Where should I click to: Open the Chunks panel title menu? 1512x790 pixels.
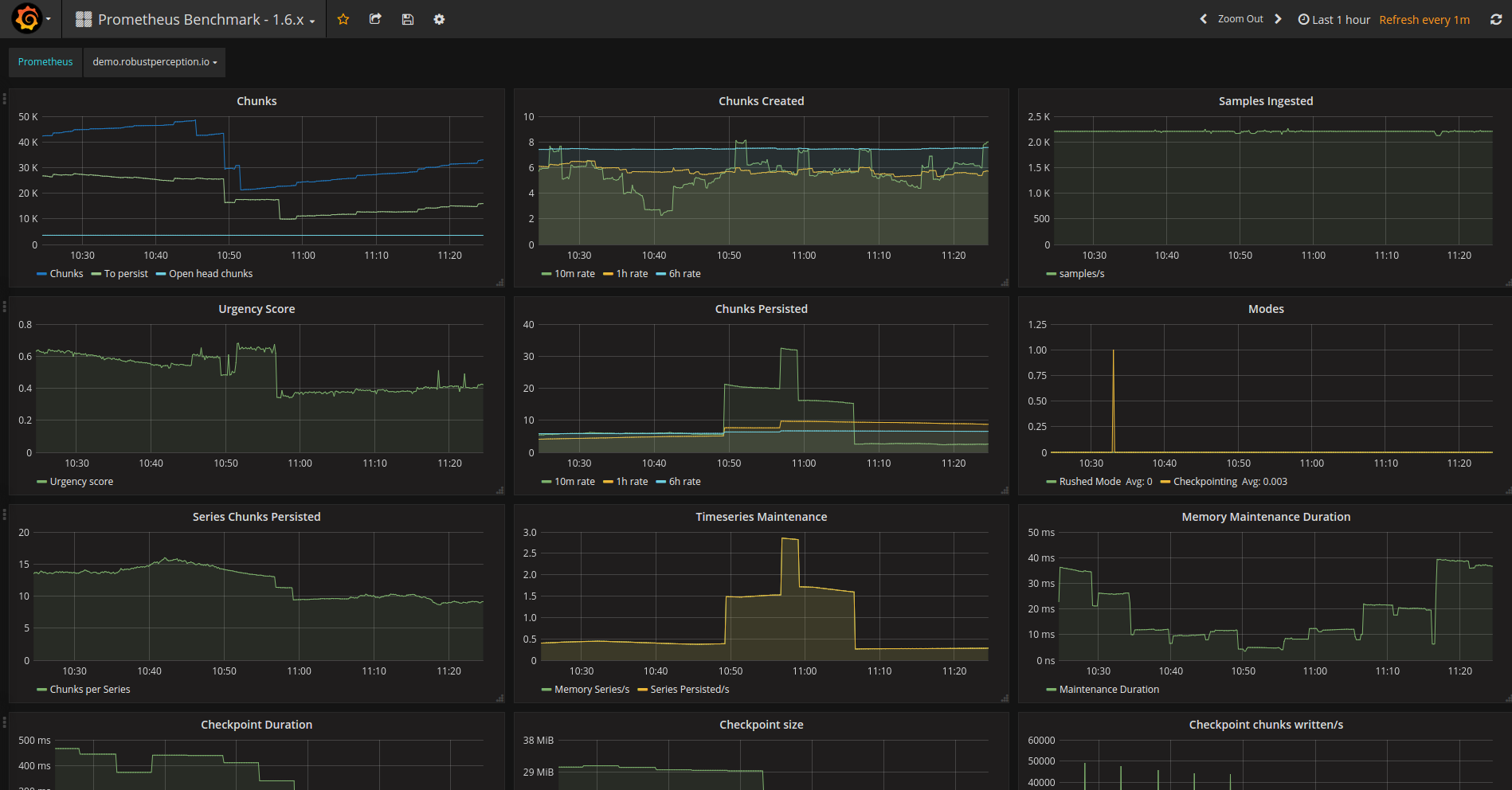pos(257,101)
